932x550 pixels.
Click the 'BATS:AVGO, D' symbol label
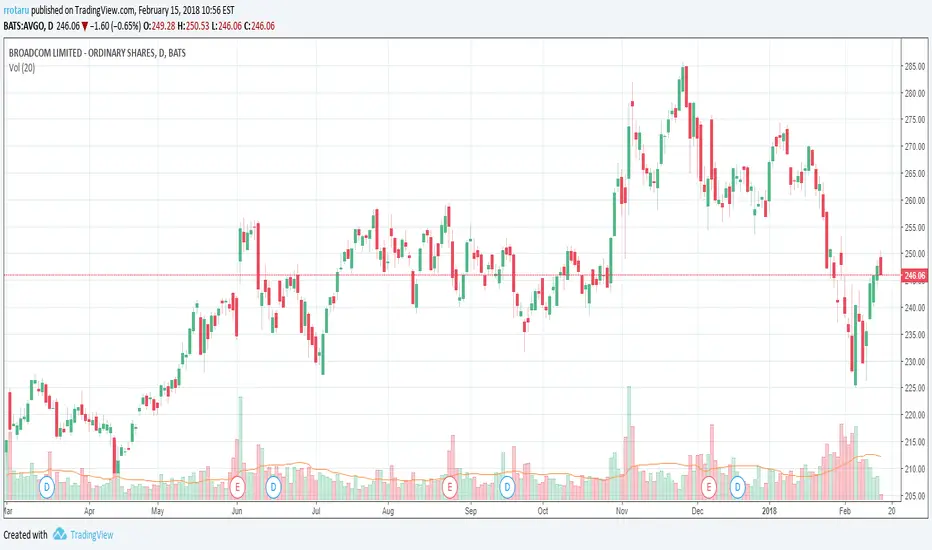(28, 26)
